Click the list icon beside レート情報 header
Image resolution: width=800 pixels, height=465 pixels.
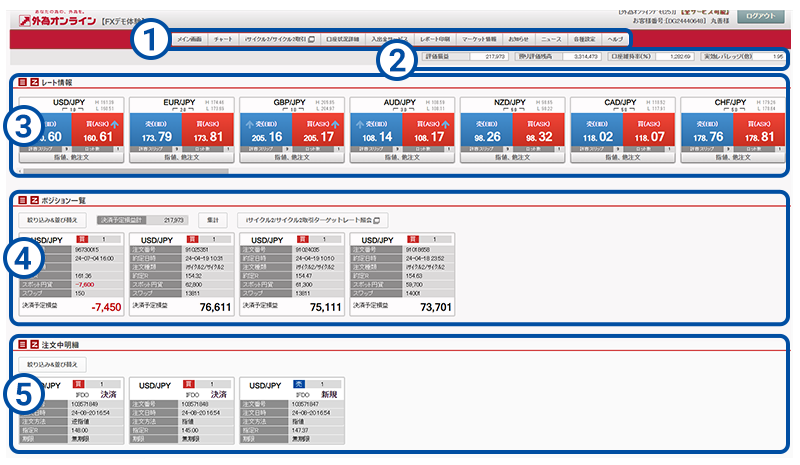[22, 82]
